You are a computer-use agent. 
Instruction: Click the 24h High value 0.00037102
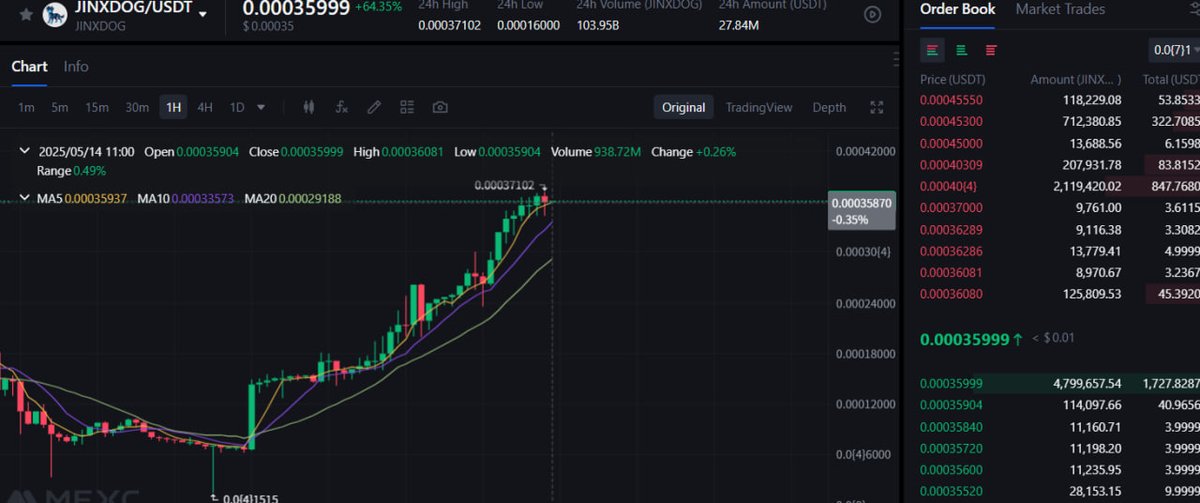pos(449,25)
